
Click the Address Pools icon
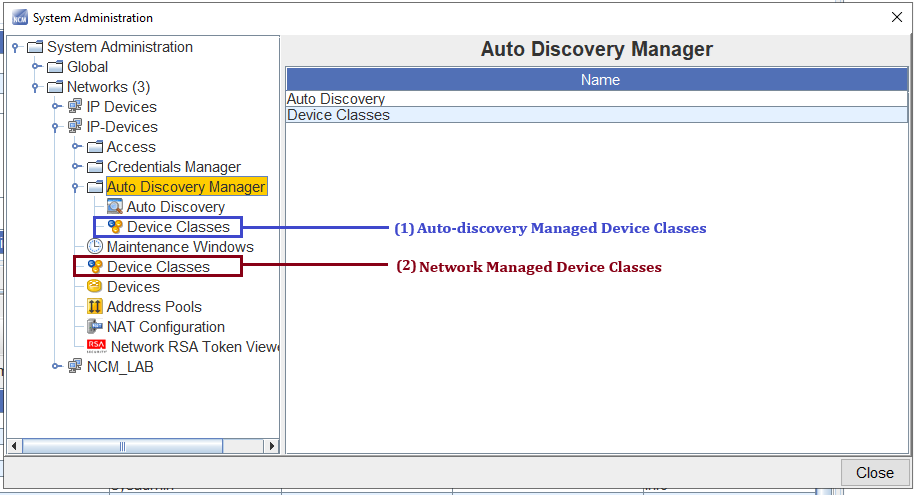click(x=95, y=307)
